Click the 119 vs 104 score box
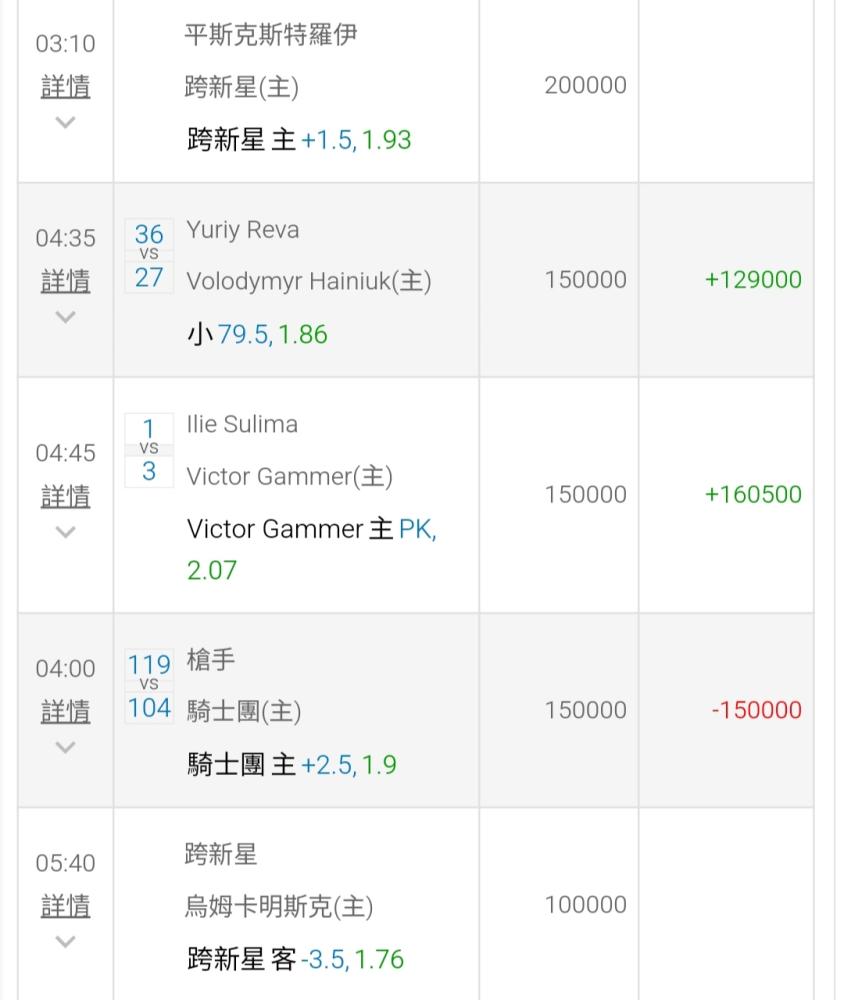844x1000 pixels. [149, 686]
